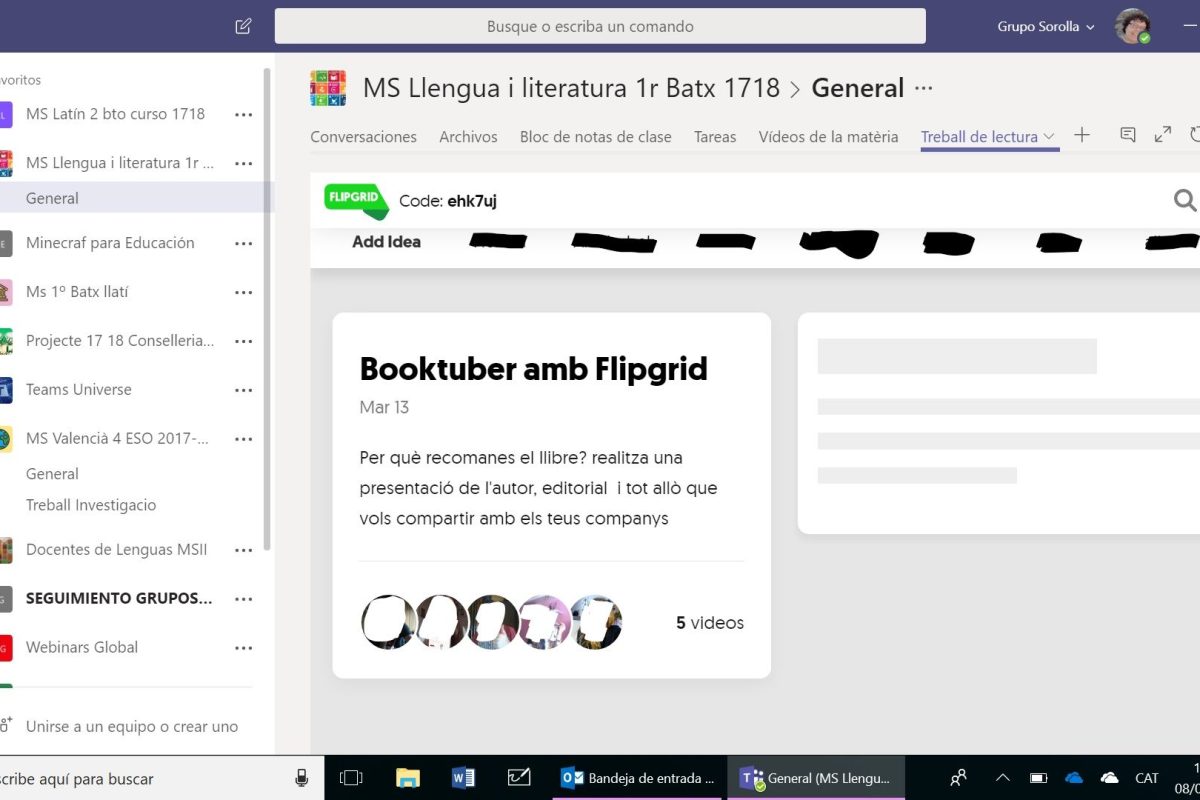Open more options ellipsis beside General title
This screenshot has width=1200, height=800.
coord(924,88)
